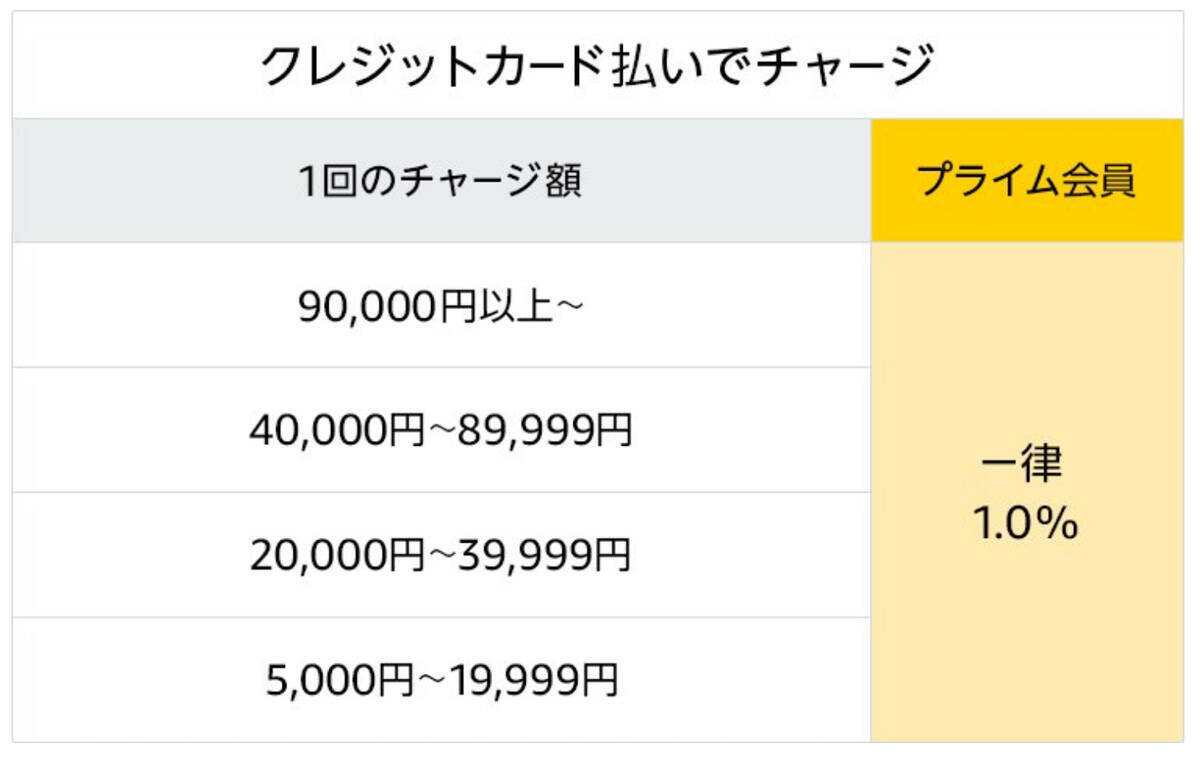Click the 40,000円 lower bound
This screenshot has width=1200, height=757.
338,431
